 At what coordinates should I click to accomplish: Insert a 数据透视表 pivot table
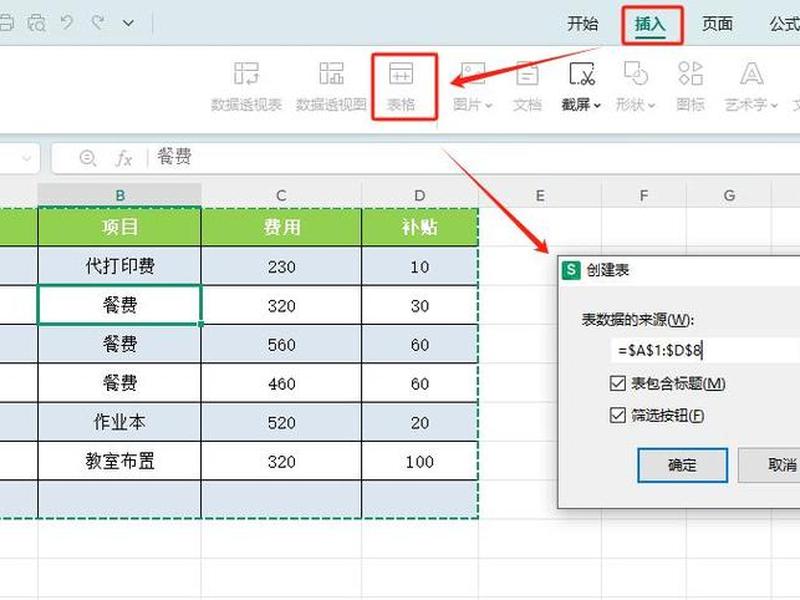pyautogui.click(x=246, y=86)
